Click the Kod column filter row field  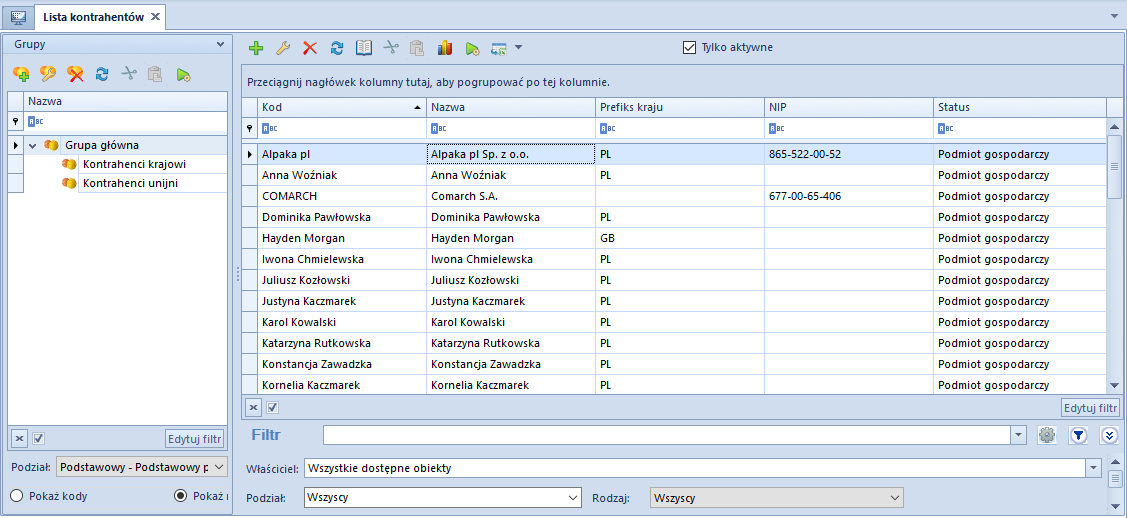pyautogui.click(x=342, y=128)
